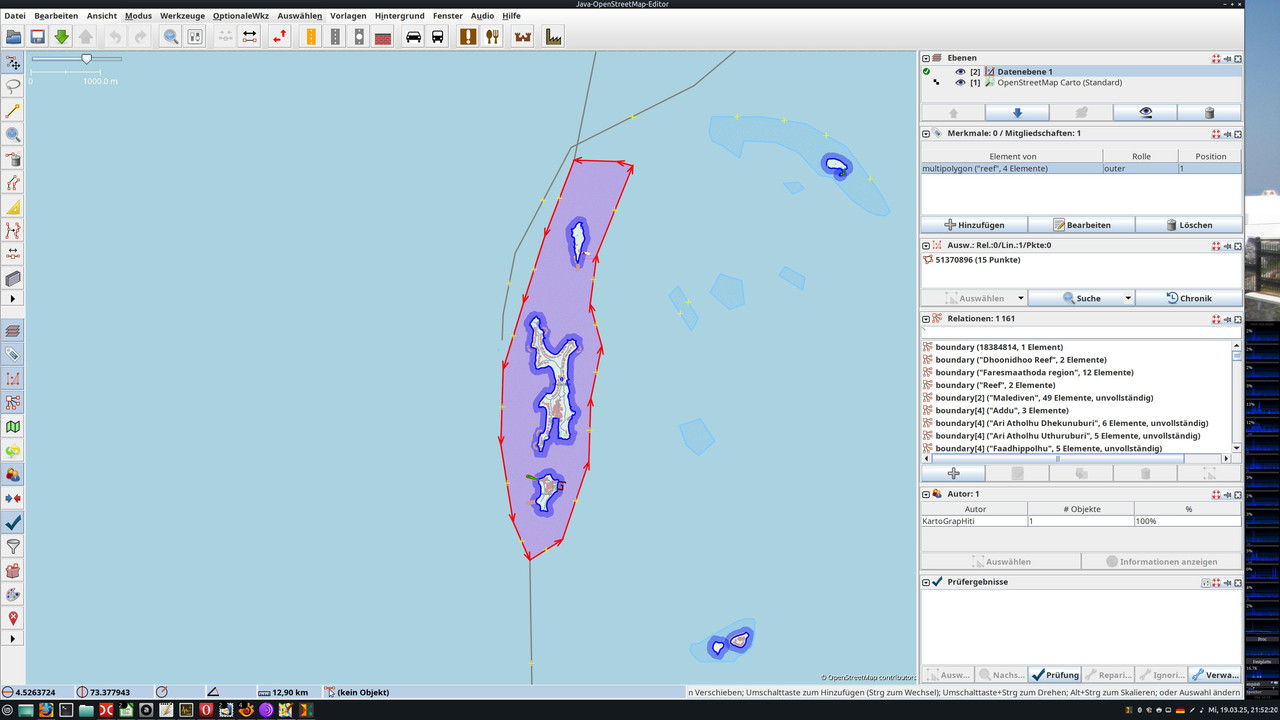Image resolution: width=1280 pixels, height=720 pixels.
Task: Open the Datei menu
Action: tap(15, 16)
